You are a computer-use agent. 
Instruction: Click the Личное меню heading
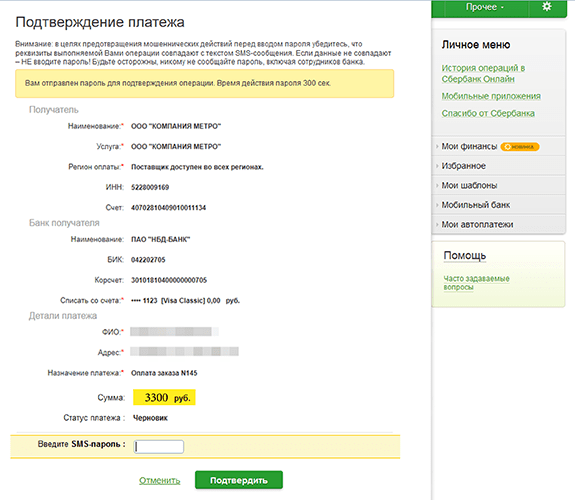coord(476,45)
